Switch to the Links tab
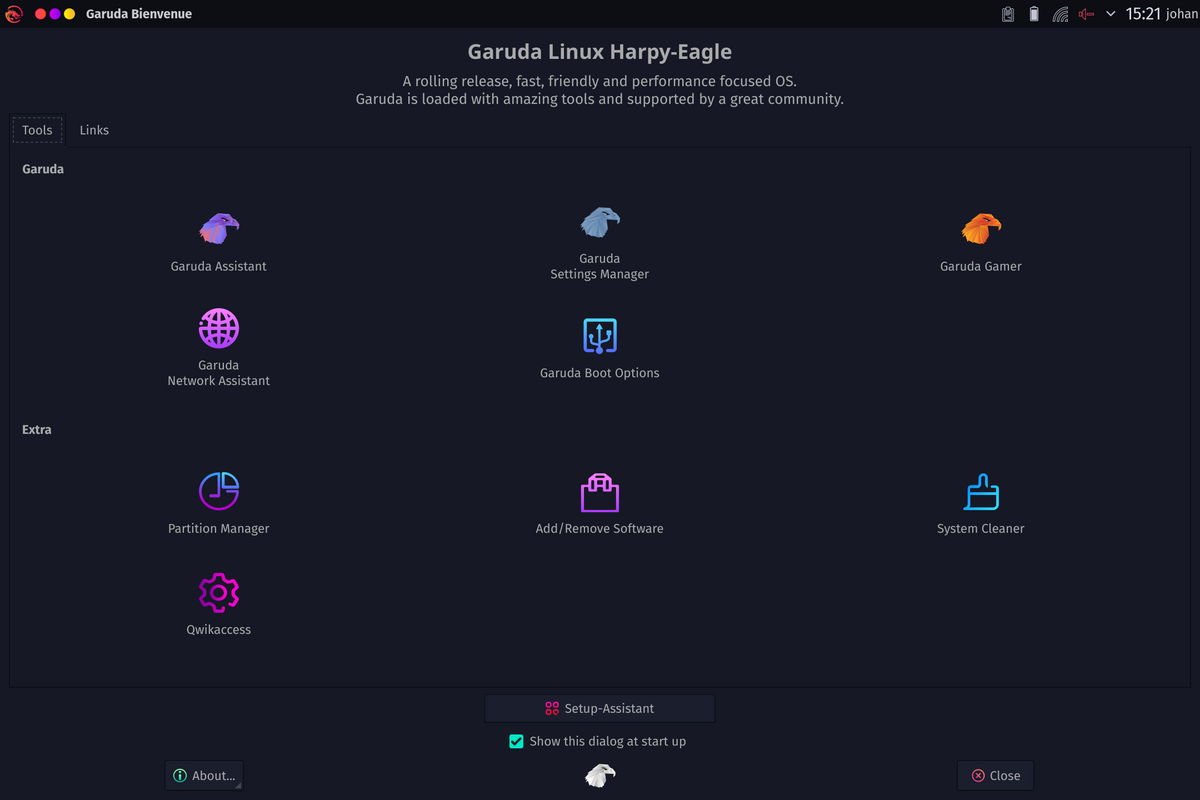Image resolution: width=1200 pixels, height=800 pixels. tap(94, 130)
